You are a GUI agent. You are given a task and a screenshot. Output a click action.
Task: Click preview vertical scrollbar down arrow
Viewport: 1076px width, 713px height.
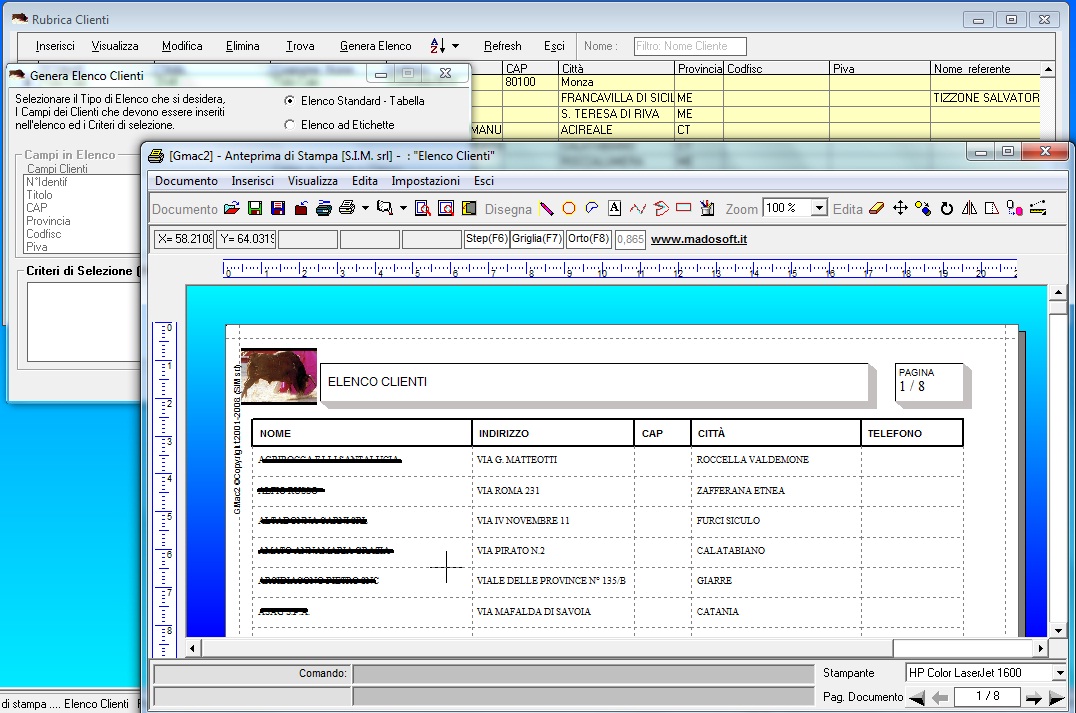(1057, 630)
